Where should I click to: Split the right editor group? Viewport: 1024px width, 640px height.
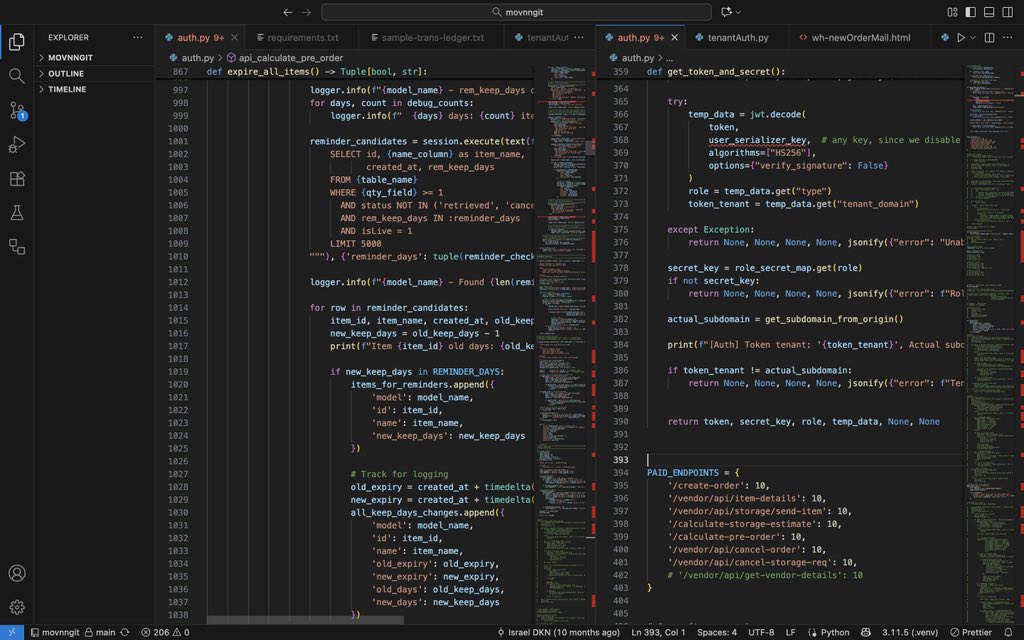click(989, 37)
